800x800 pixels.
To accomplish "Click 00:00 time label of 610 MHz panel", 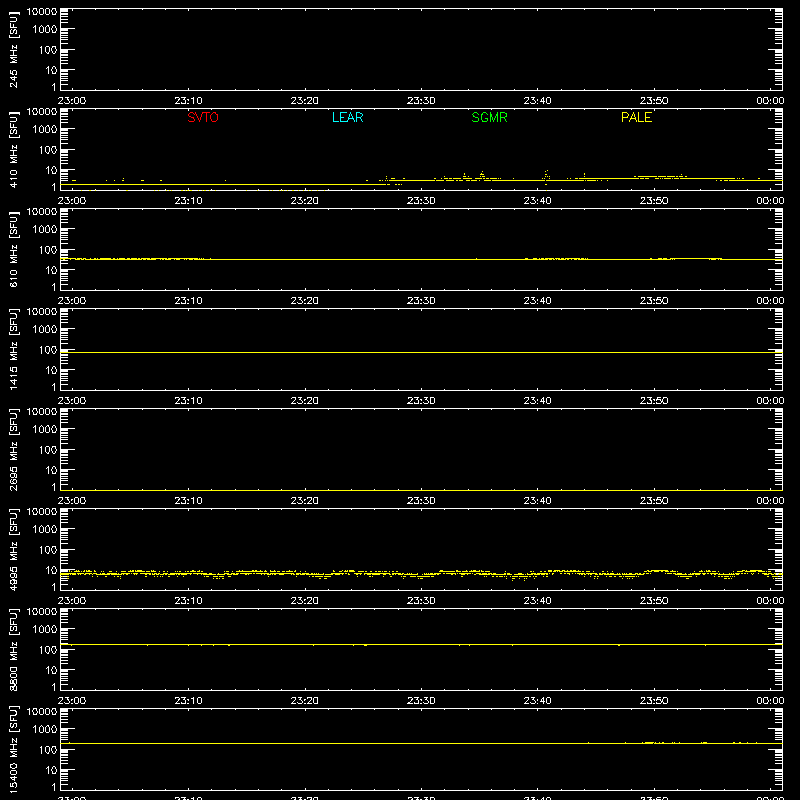I will tap(770, 301).
